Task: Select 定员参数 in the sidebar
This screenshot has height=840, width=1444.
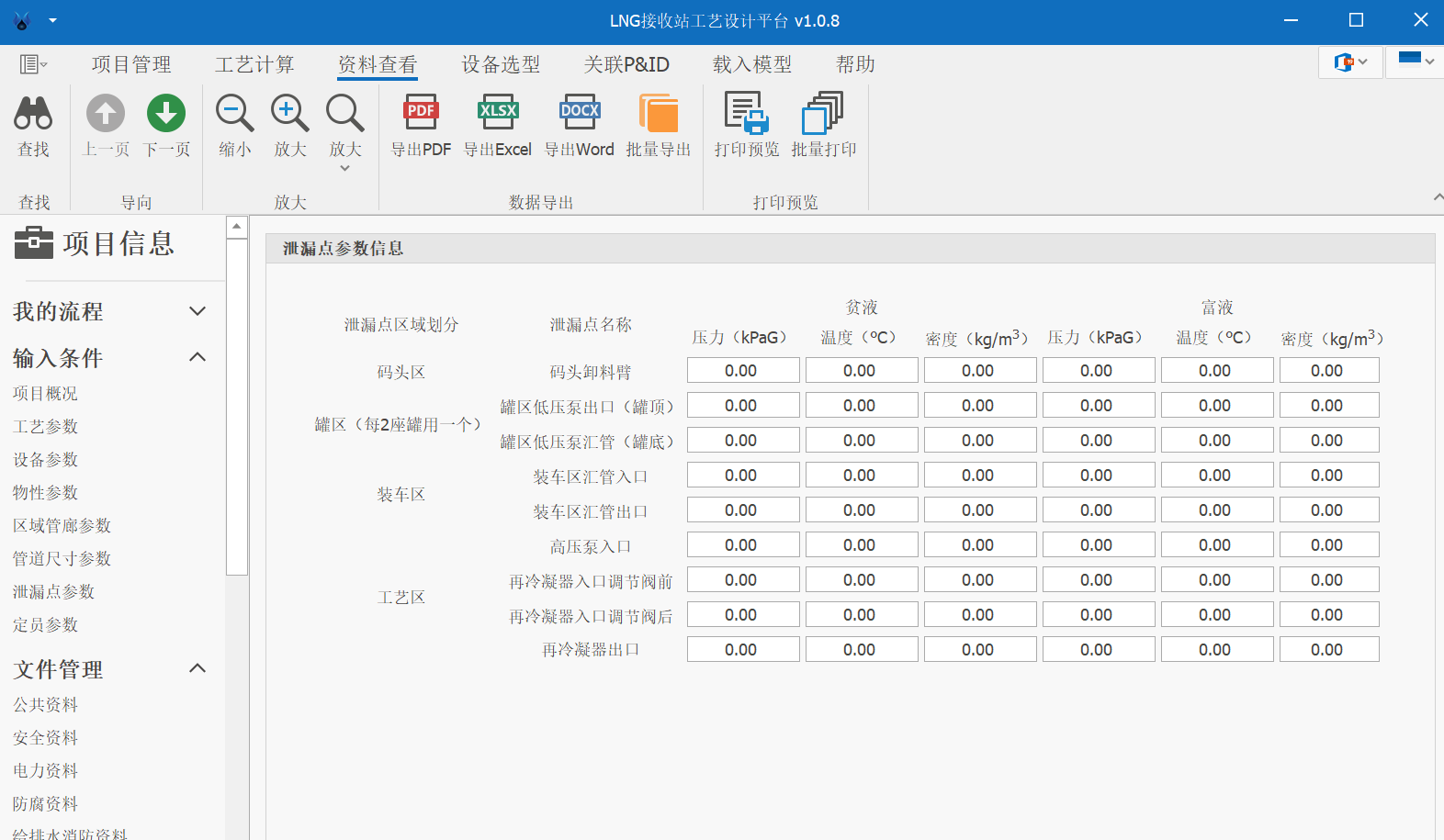Action: 45,625
